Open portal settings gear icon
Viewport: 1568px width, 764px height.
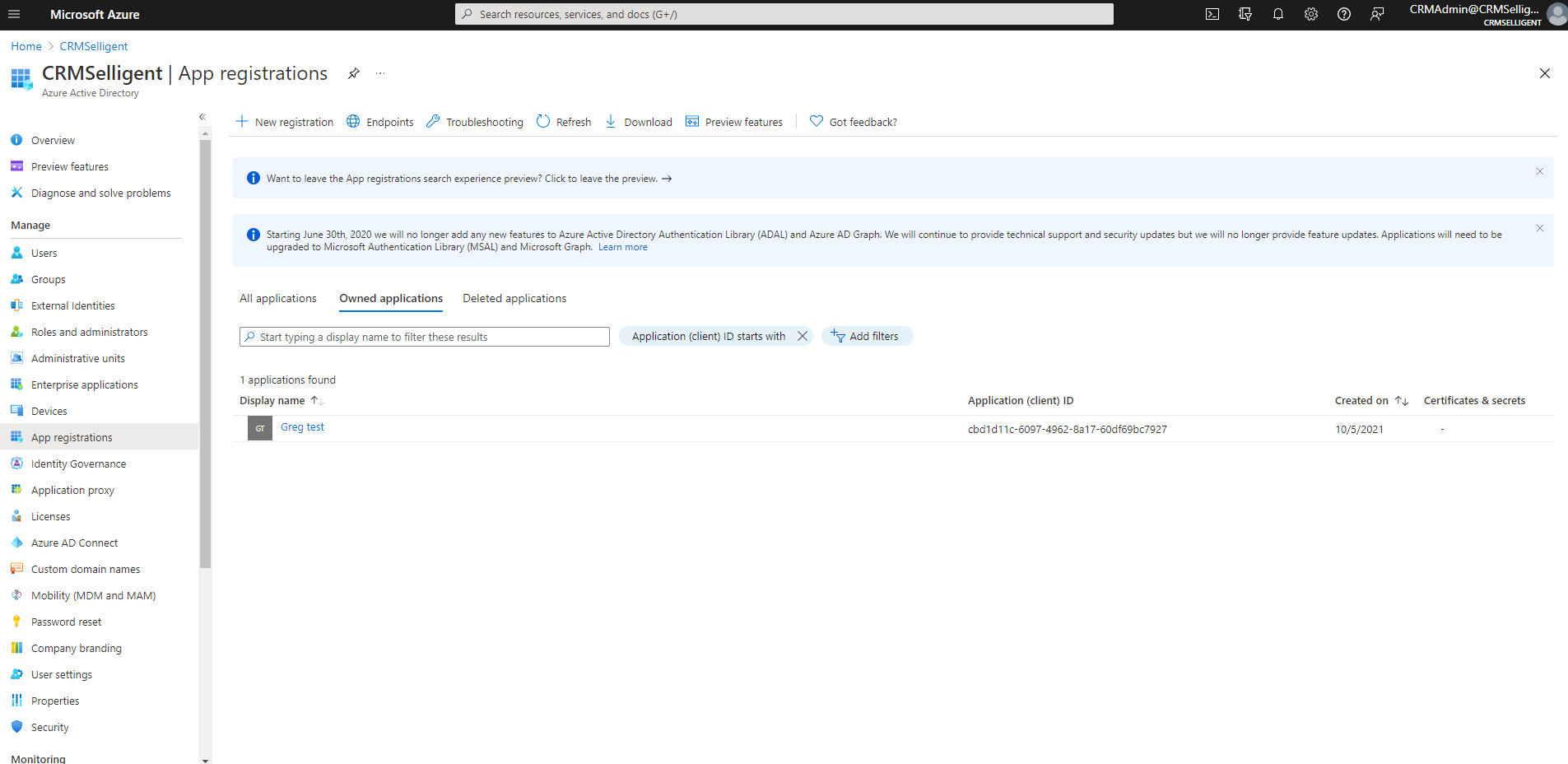tap(1311, 14)
